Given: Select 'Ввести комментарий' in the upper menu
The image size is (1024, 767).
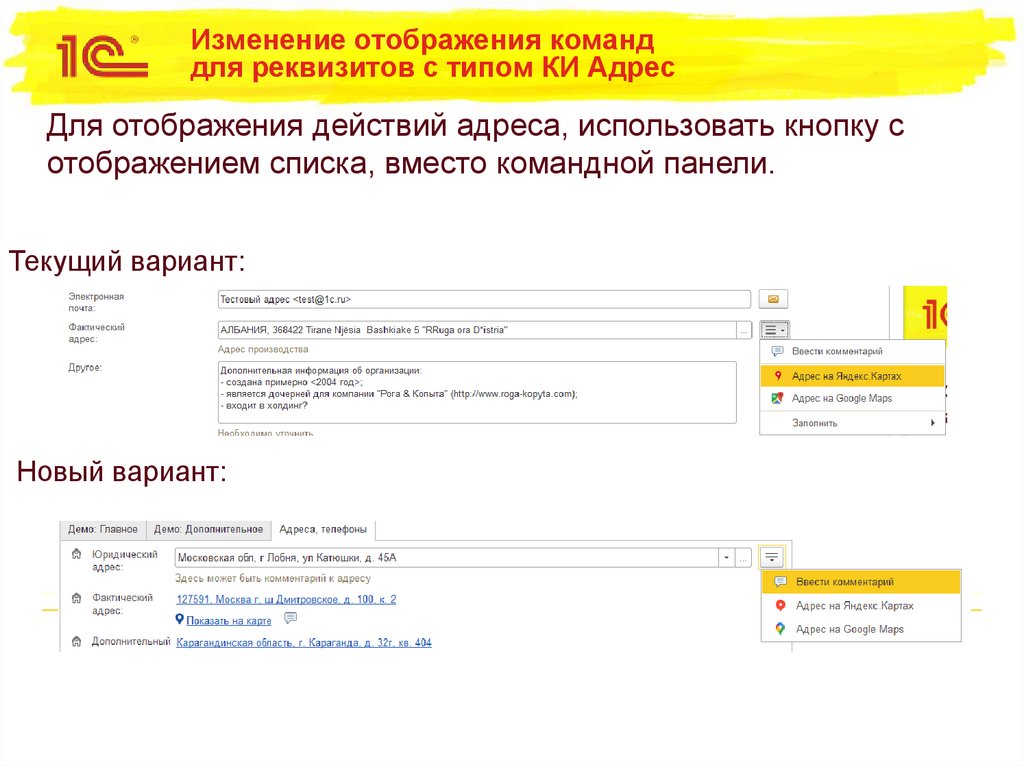Looking at the screenshot, I should (x=852, y=351).
